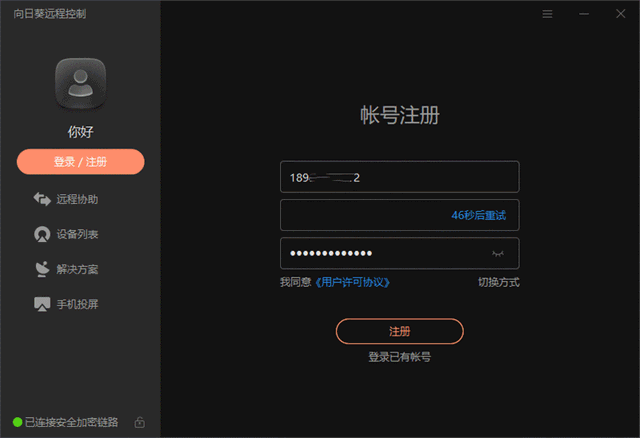Click the 我同意 agreement text
Screen dimensions: 640x438
point(296,282)
